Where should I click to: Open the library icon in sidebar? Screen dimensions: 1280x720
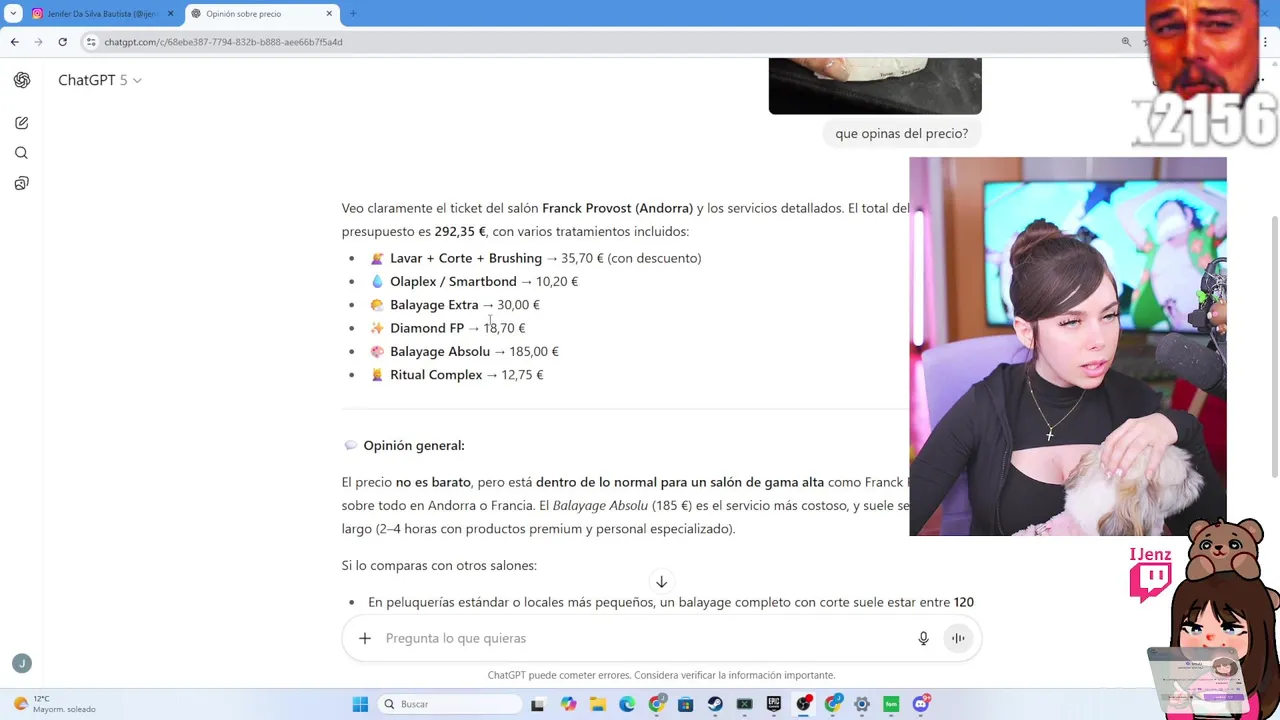[x=21, y=183]
